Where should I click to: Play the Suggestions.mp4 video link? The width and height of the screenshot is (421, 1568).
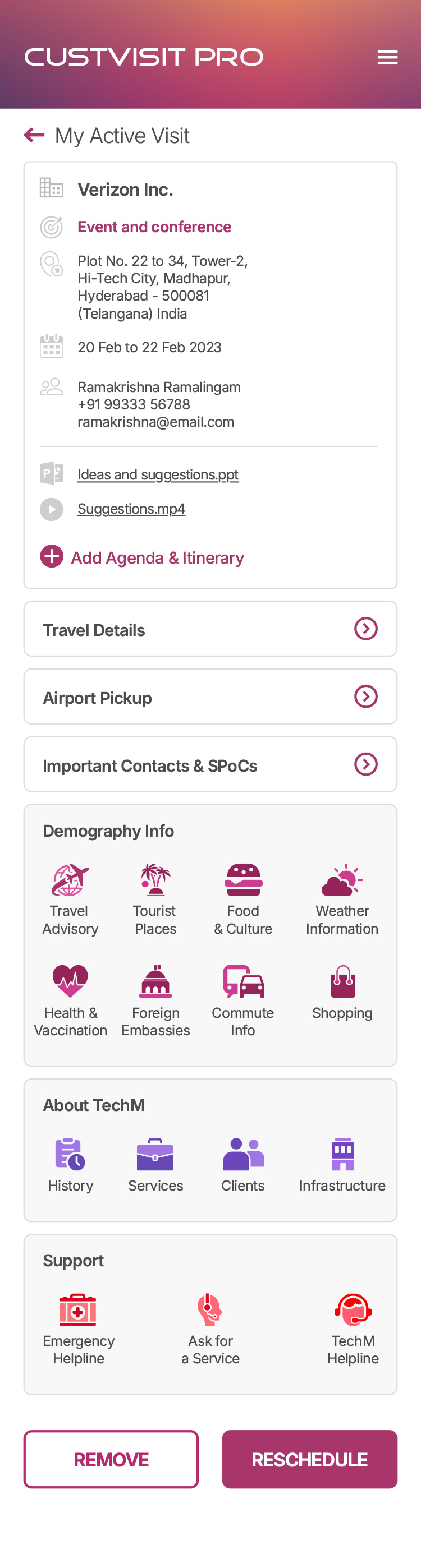coord(131,509)
